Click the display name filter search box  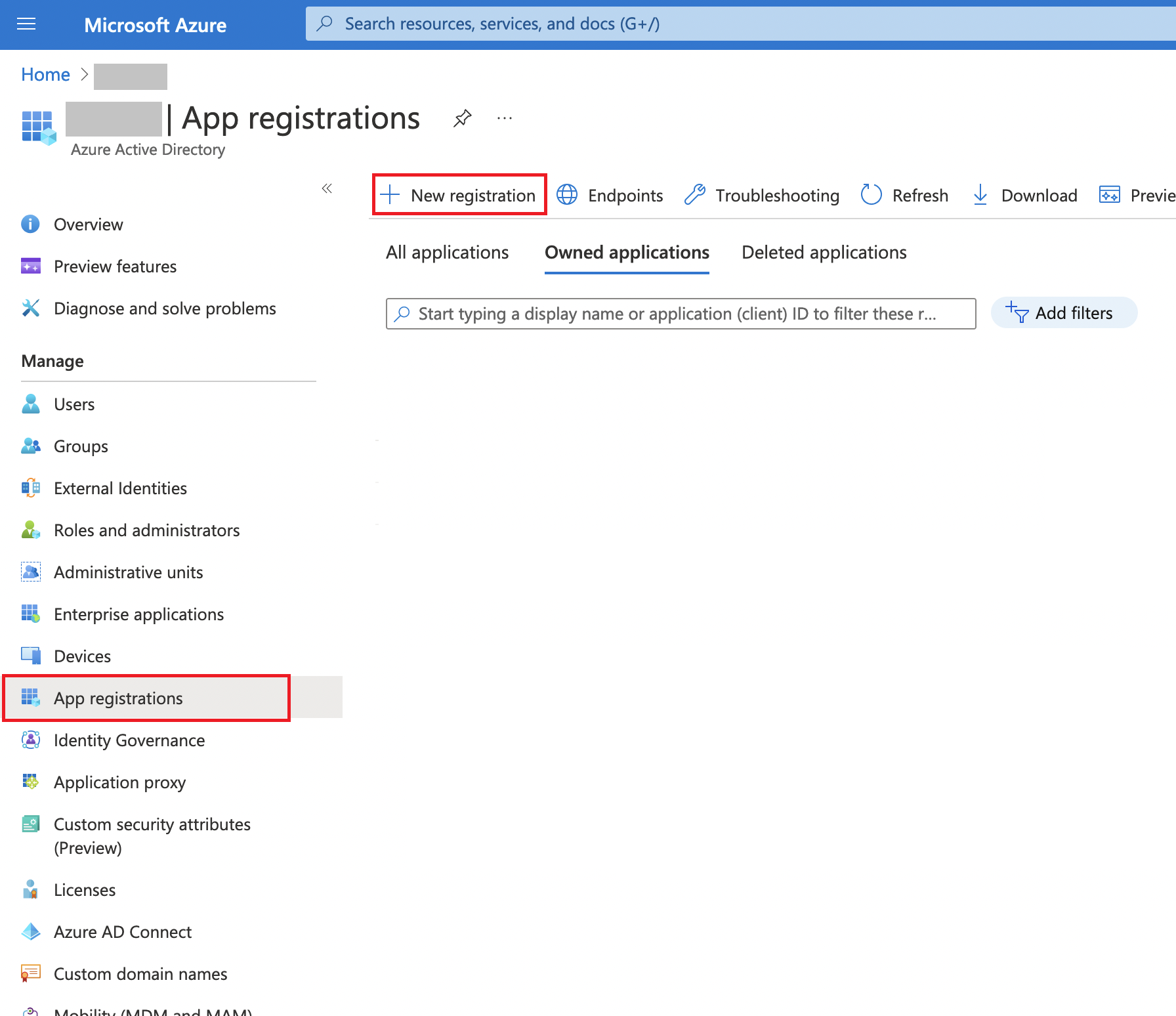pyautogui.click(x=680, y=314)
